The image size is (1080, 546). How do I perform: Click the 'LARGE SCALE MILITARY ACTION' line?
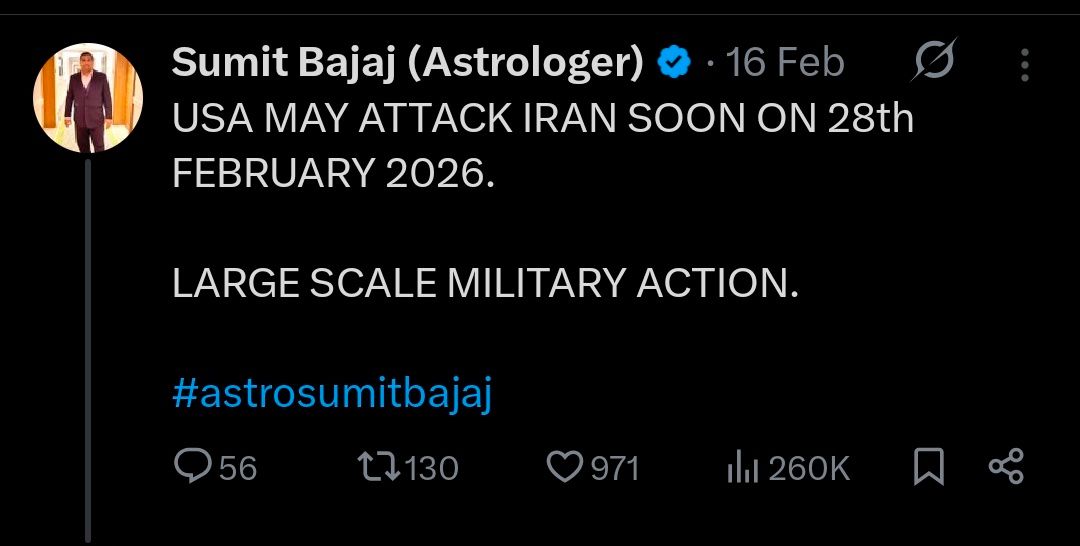(x=485, y=284)
